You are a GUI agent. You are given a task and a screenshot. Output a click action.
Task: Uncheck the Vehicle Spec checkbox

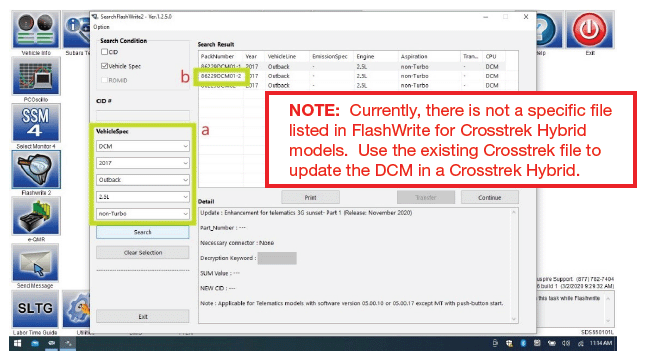pos(104,66)
